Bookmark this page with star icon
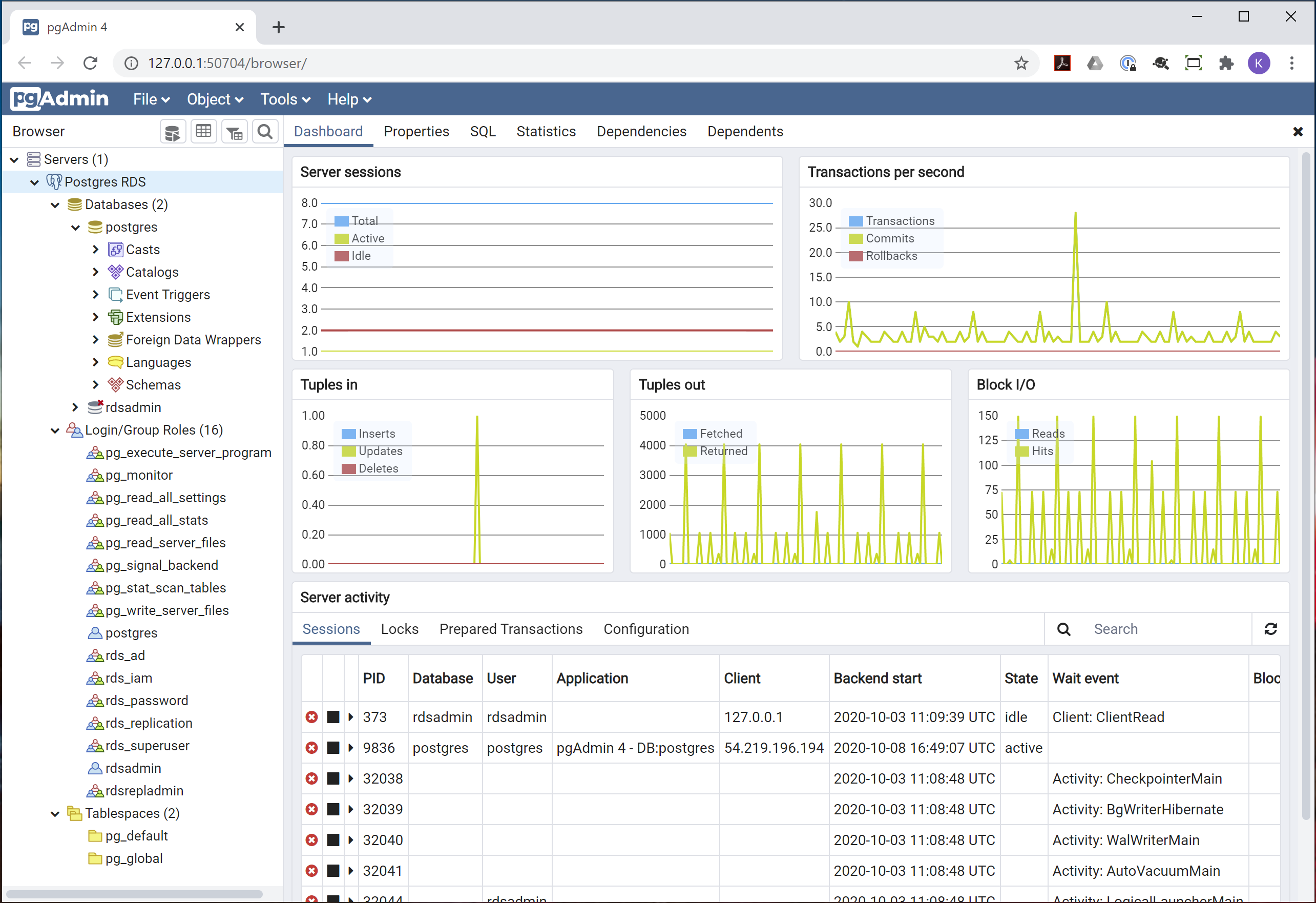This screenshot has width=1316, height=903. coord(1020,63)
